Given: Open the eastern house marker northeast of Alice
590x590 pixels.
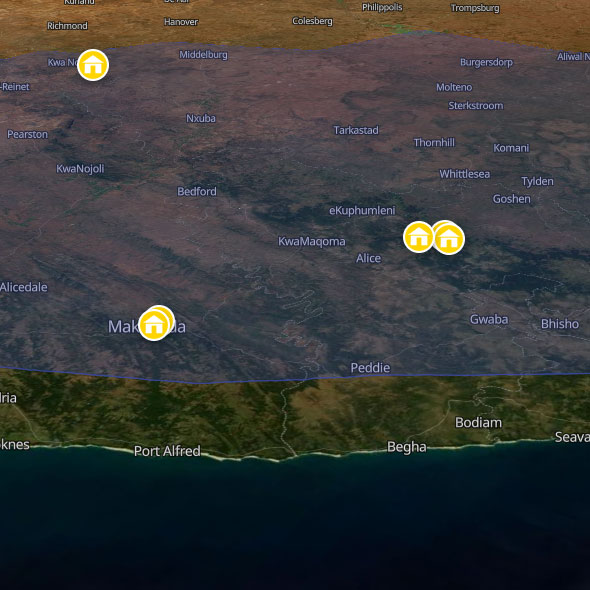Looking at the screenshot, I should pyautogui.click(x=449, y=239).
